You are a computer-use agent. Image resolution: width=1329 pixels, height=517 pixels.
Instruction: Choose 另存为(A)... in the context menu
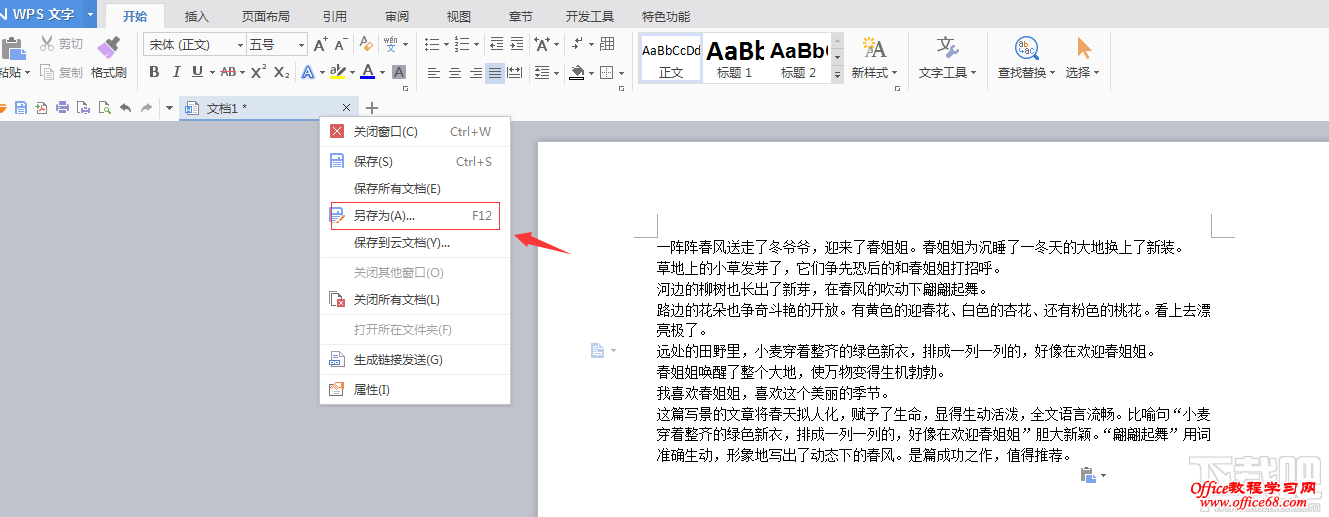[415, 215]
